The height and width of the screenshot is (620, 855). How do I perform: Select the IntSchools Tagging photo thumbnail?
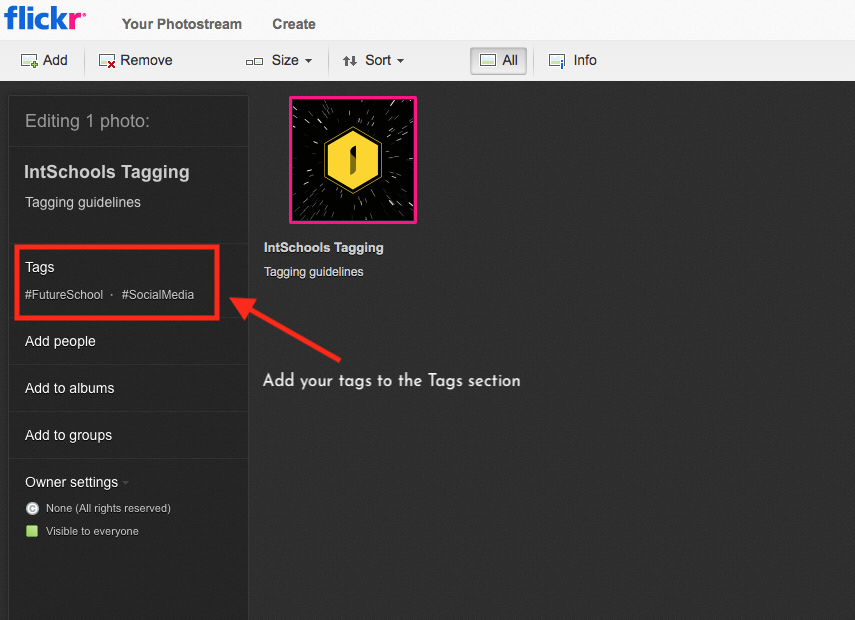[353, 160]
